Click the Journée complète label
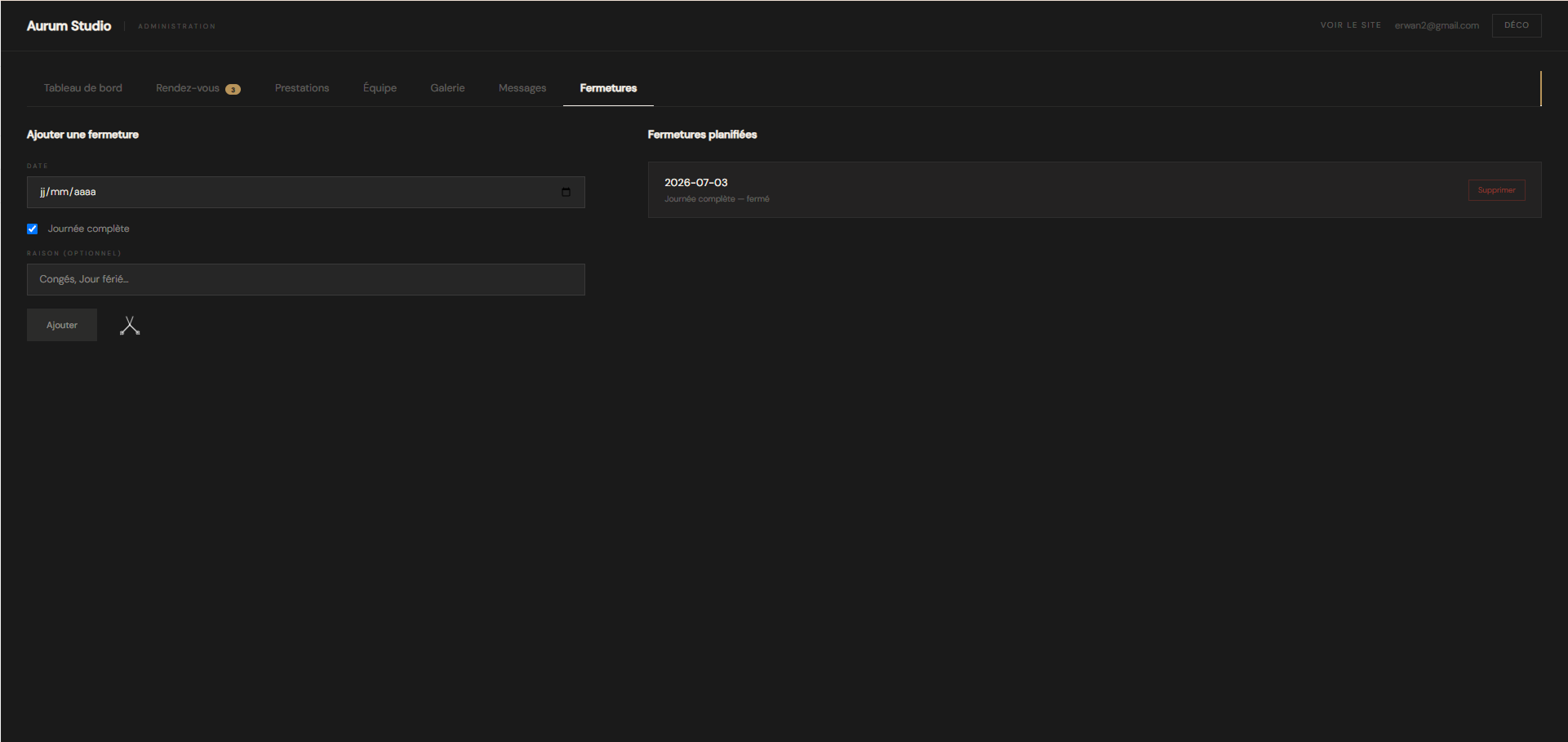Image resolution: width=1568 pixels, height=742 pixels. point(88,229)
